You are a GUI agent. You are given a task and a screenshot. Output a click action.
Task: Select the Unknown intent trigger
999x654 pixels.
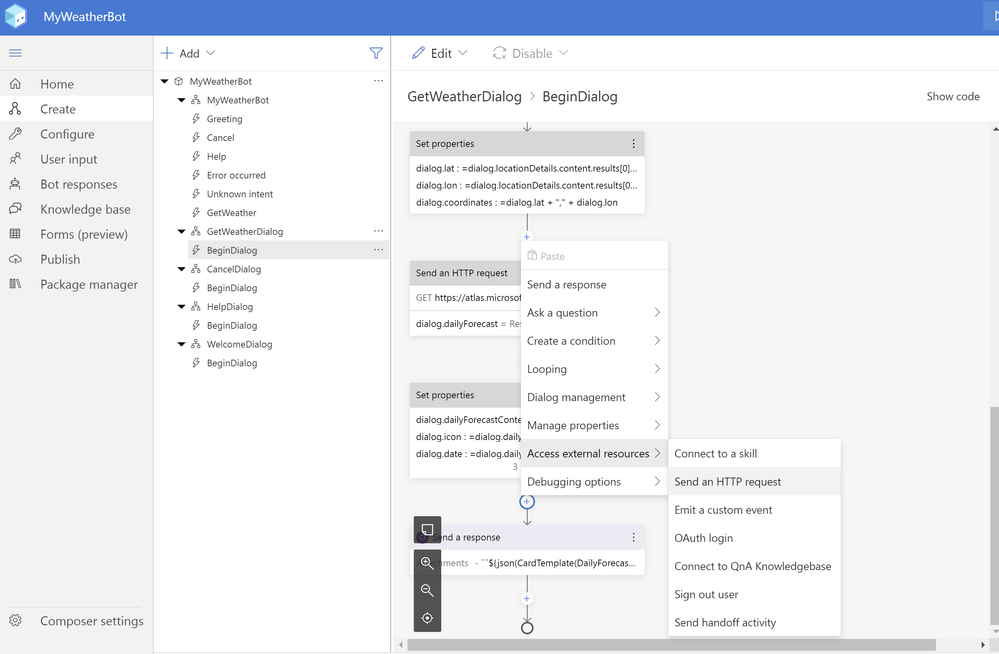(x=240, y=194)
